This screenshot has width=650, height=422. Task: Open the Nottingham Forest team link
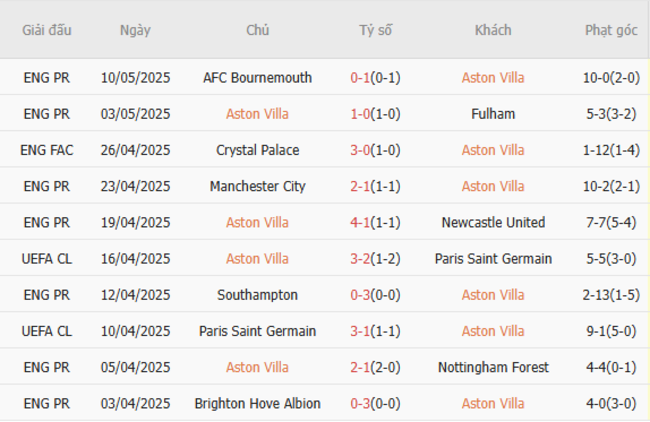click(x=493, y=367)
